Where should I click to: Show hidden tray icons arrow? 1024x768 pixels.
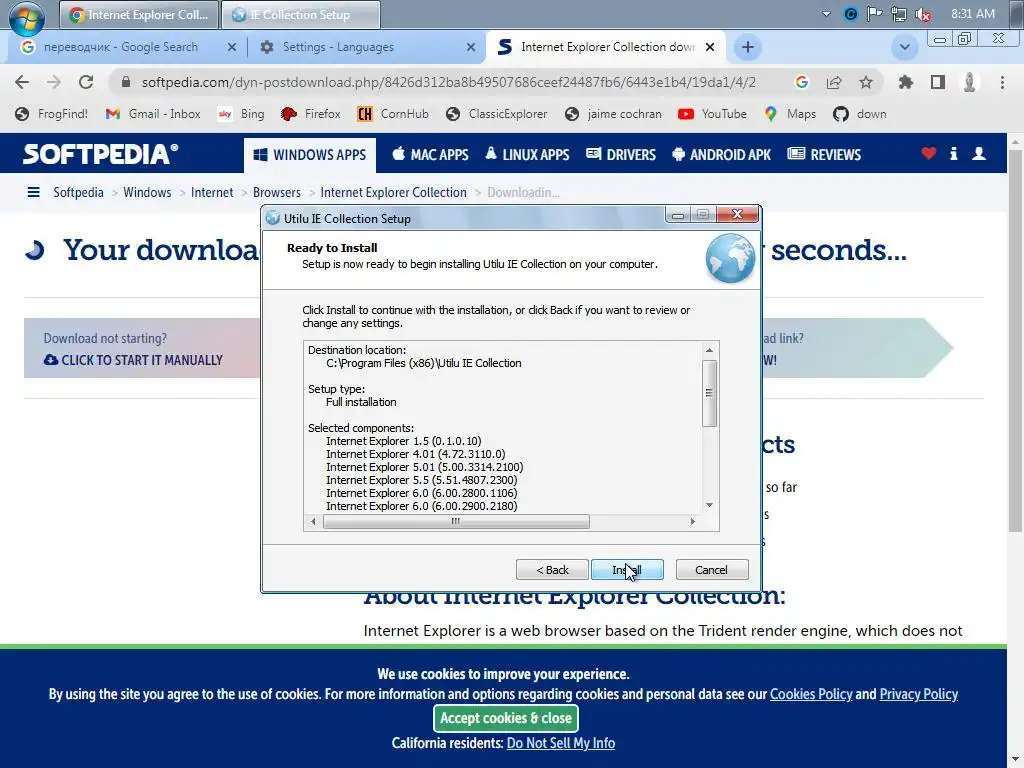tap(826, 14)
